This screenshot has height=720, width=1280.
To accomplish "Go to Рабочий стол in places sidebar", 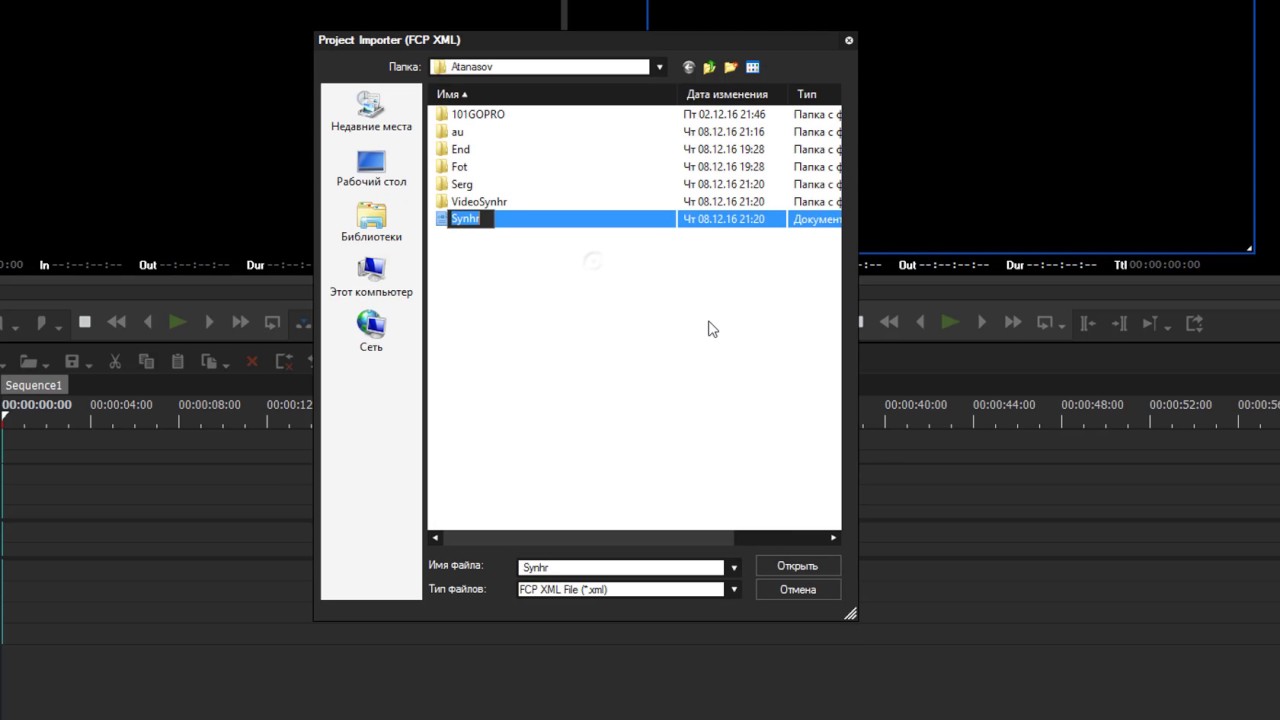I will tap(371, 167).
